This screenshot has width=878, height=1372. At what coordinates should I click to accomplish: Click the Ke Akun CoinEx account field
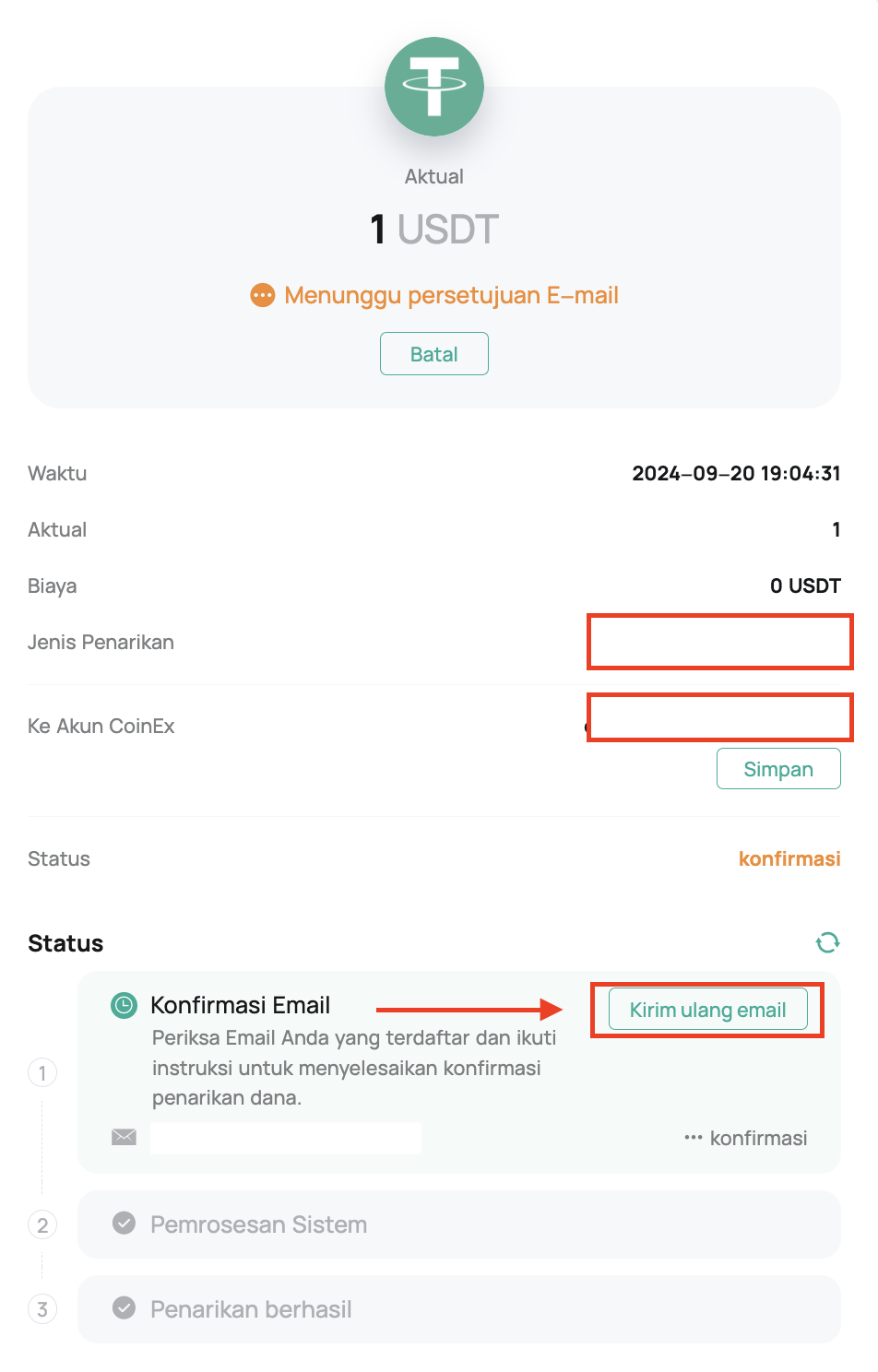click(720, 717)
